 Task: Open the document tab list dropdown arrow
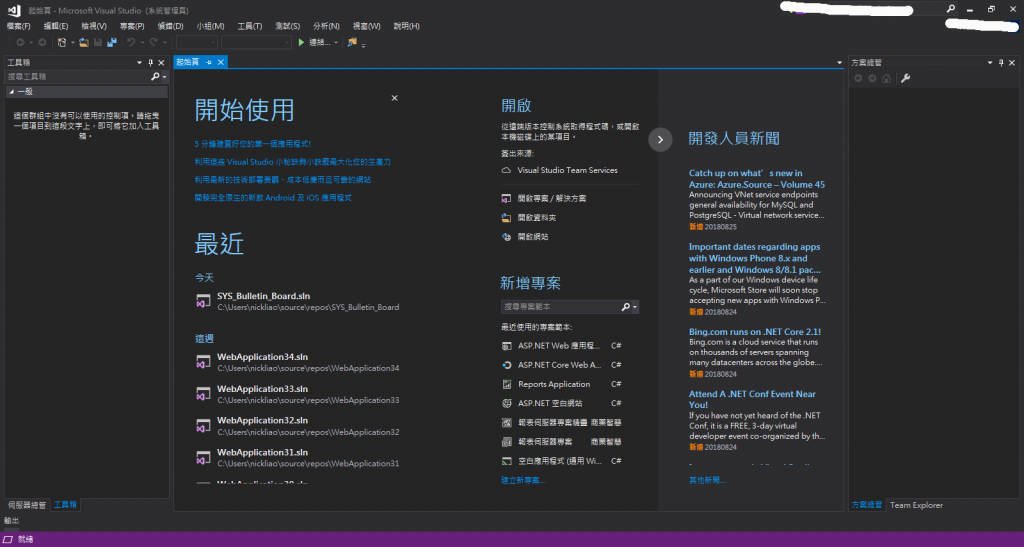[x=840, y=63]
